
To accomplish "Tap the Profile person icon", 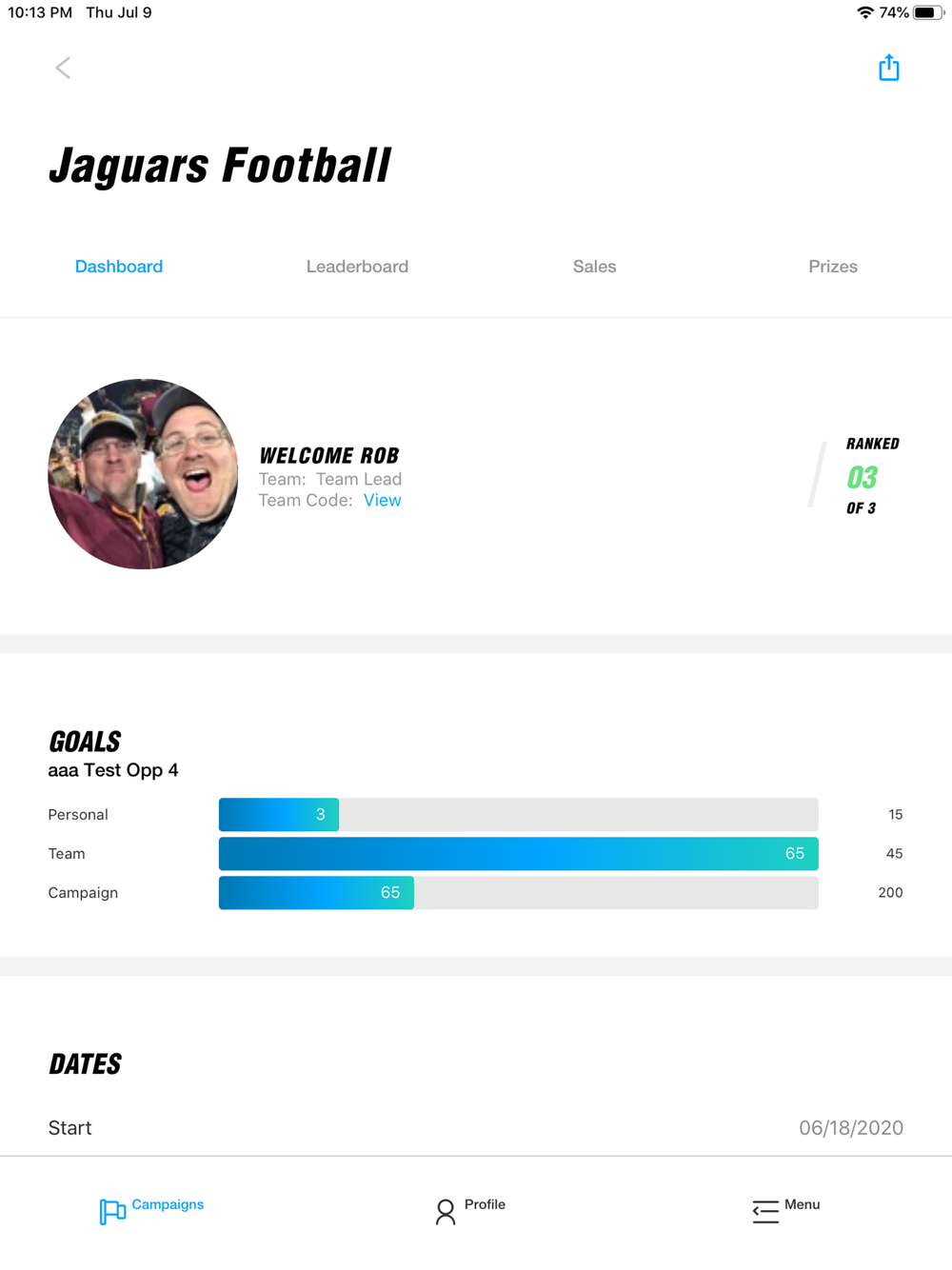I will click(x=446, y=1211).
